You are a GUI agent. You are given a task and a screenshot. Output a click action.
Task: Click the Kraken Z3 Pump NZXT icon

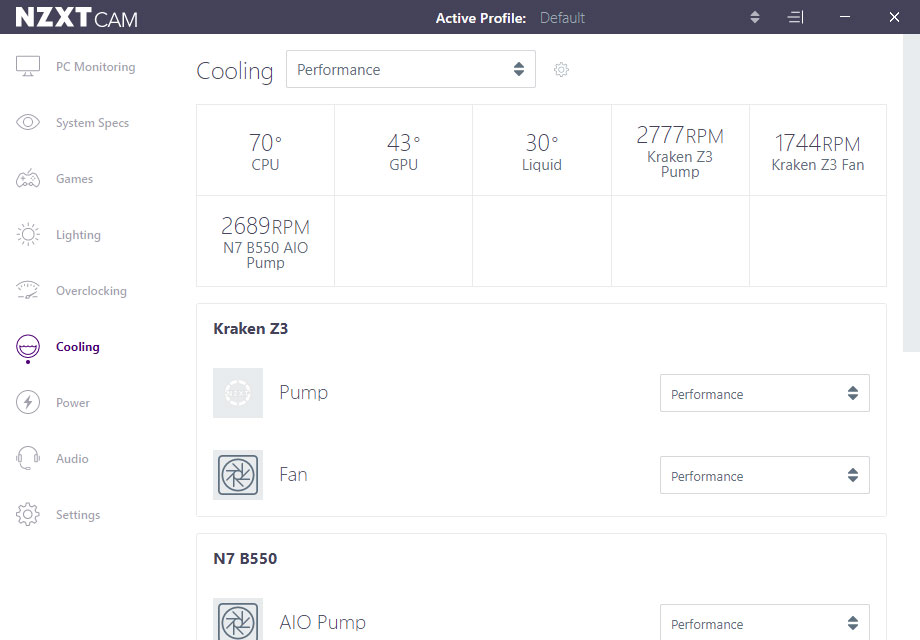(238, 392)
